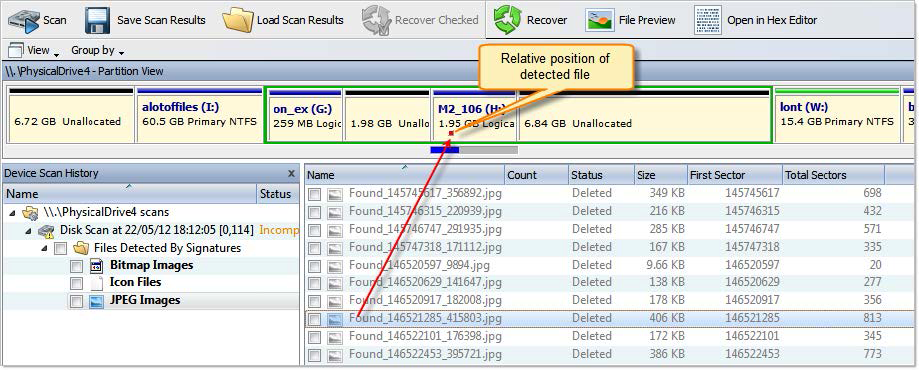Select the alotoffiles (I:) partition block
Viewport: 919px width, 370px height.
pos(199,115)
